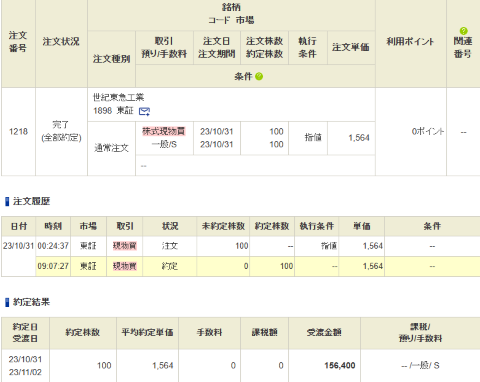Click 現物買 in the 09:07:27 row
480x382 pixels.
[125, 266]
